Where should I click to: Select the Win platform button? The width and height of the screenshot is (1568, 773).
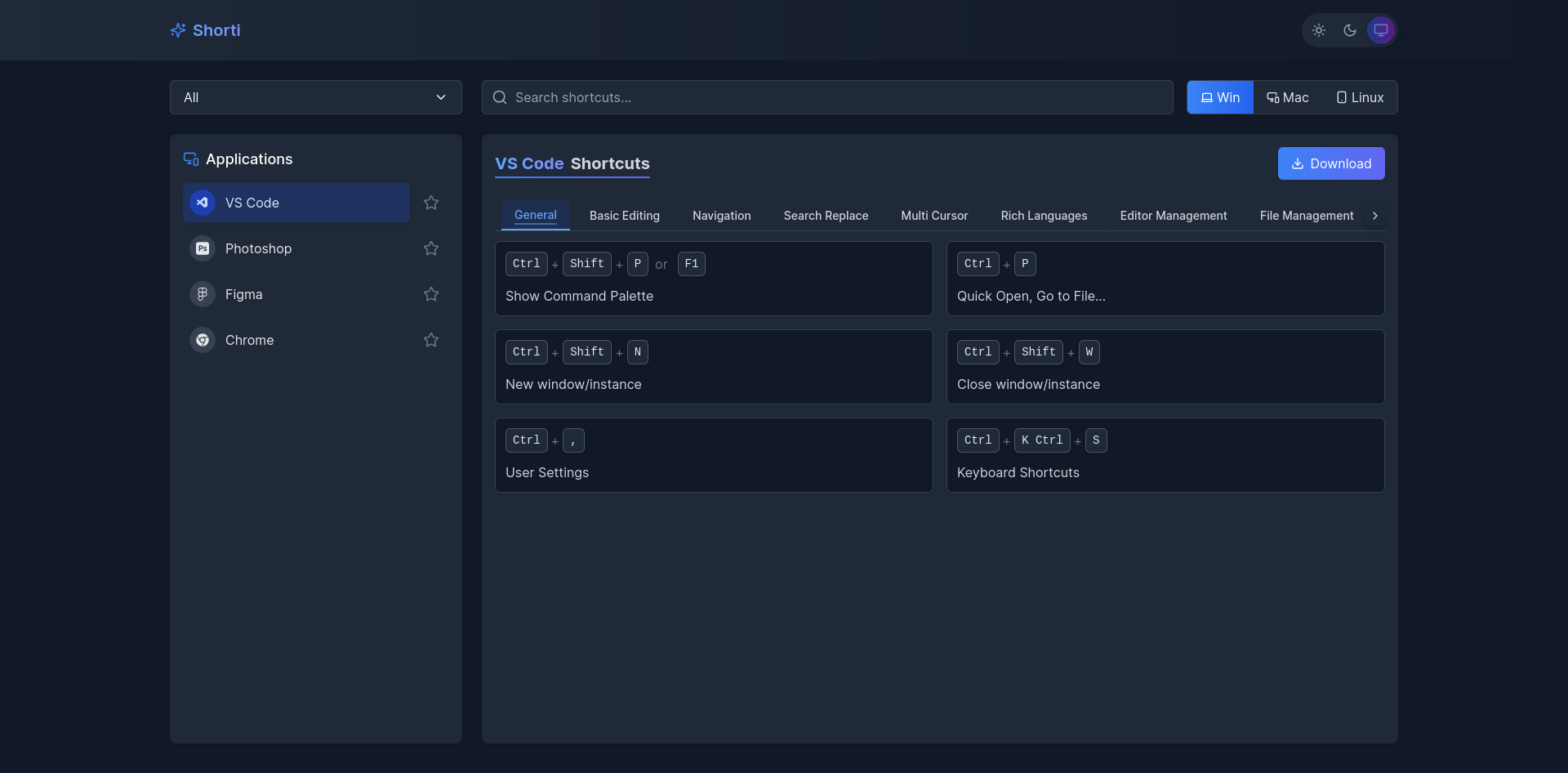point(1220,97)
